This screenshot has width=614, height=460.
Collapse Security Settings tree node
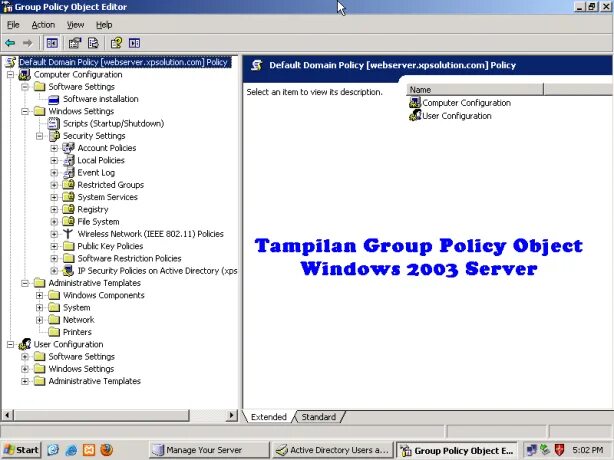click(40, 136)
